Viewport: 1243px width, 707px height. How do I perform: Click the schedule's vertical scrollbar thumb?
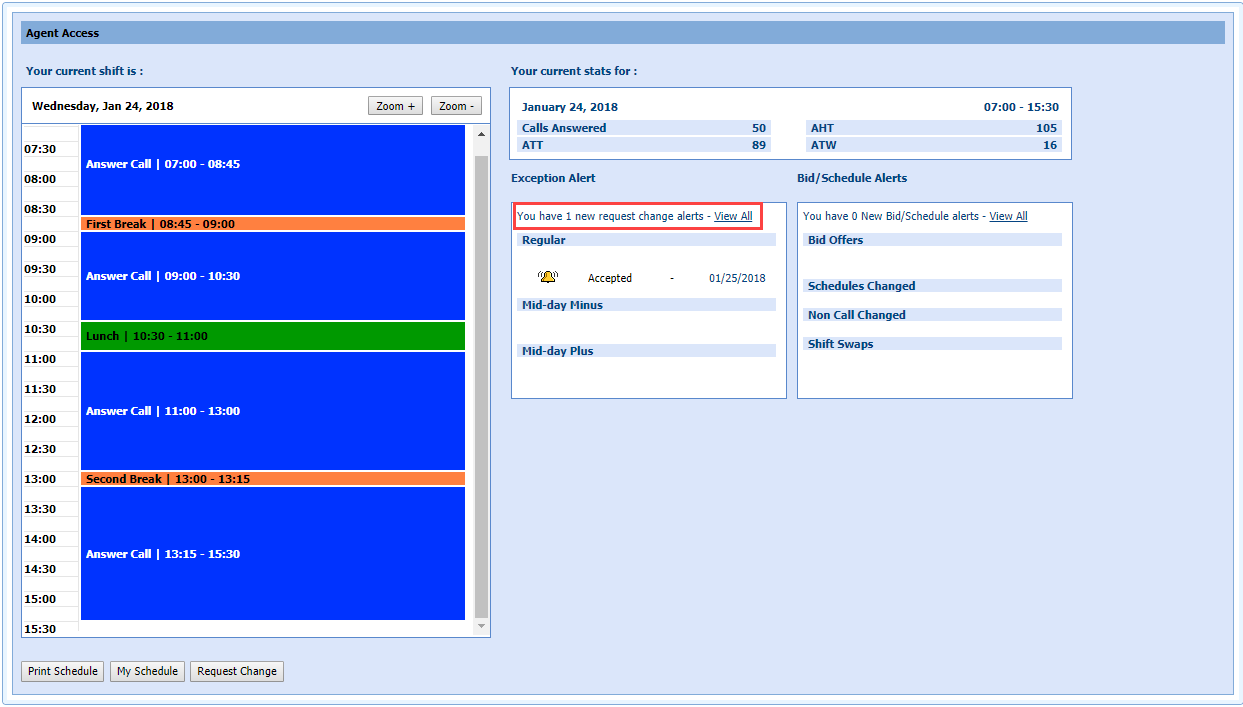[481, 385]
